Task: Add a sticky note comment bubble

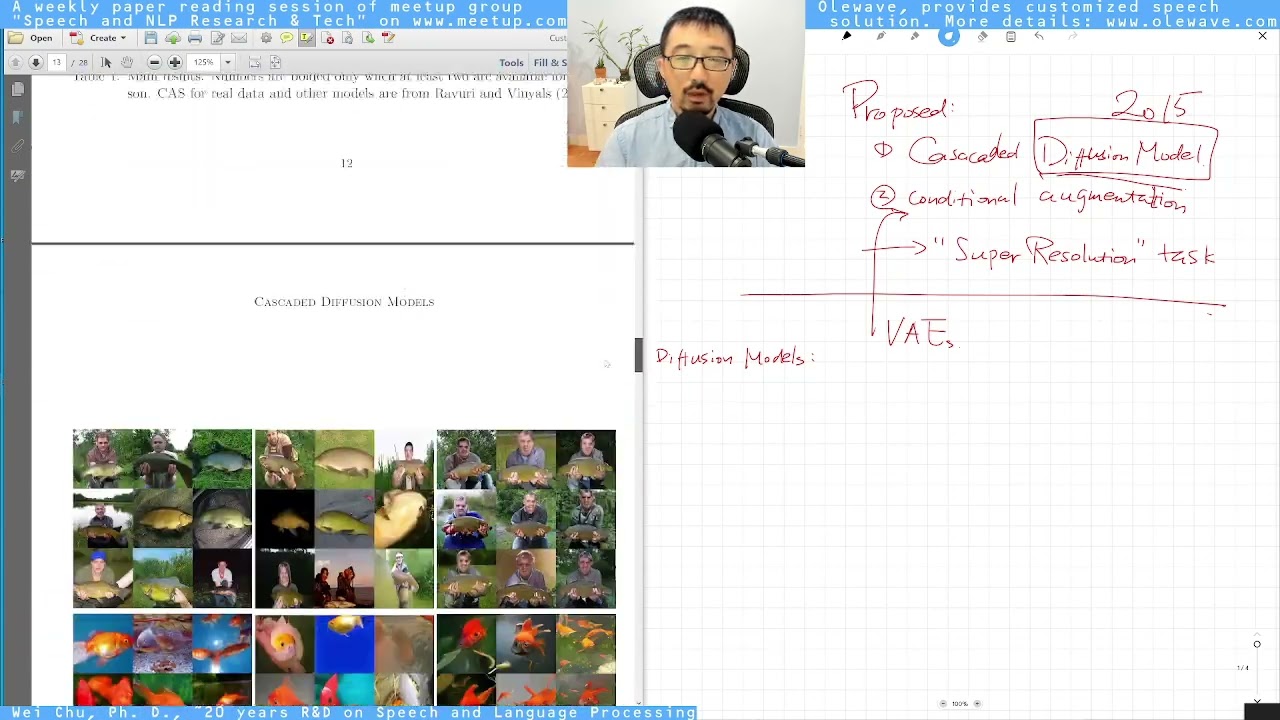Action: (286, 38)
